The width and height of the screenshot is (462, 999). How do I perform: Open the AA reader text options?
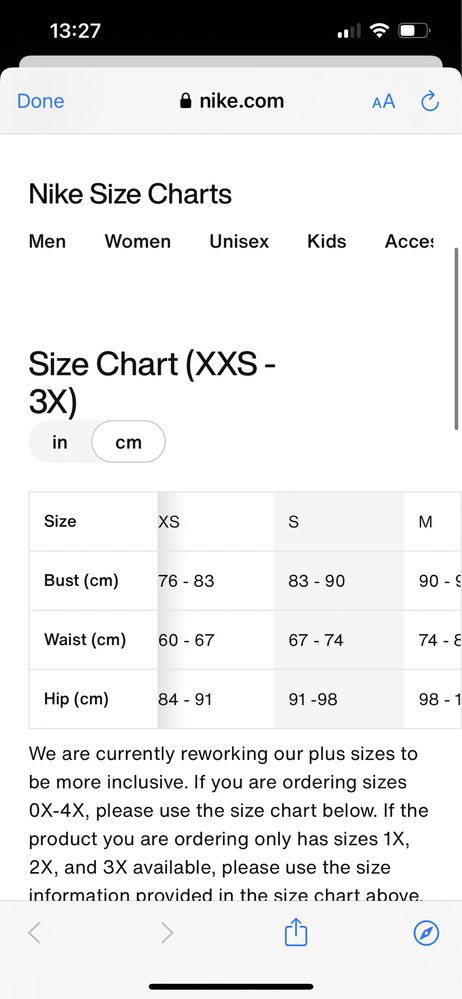pos(384,101)
